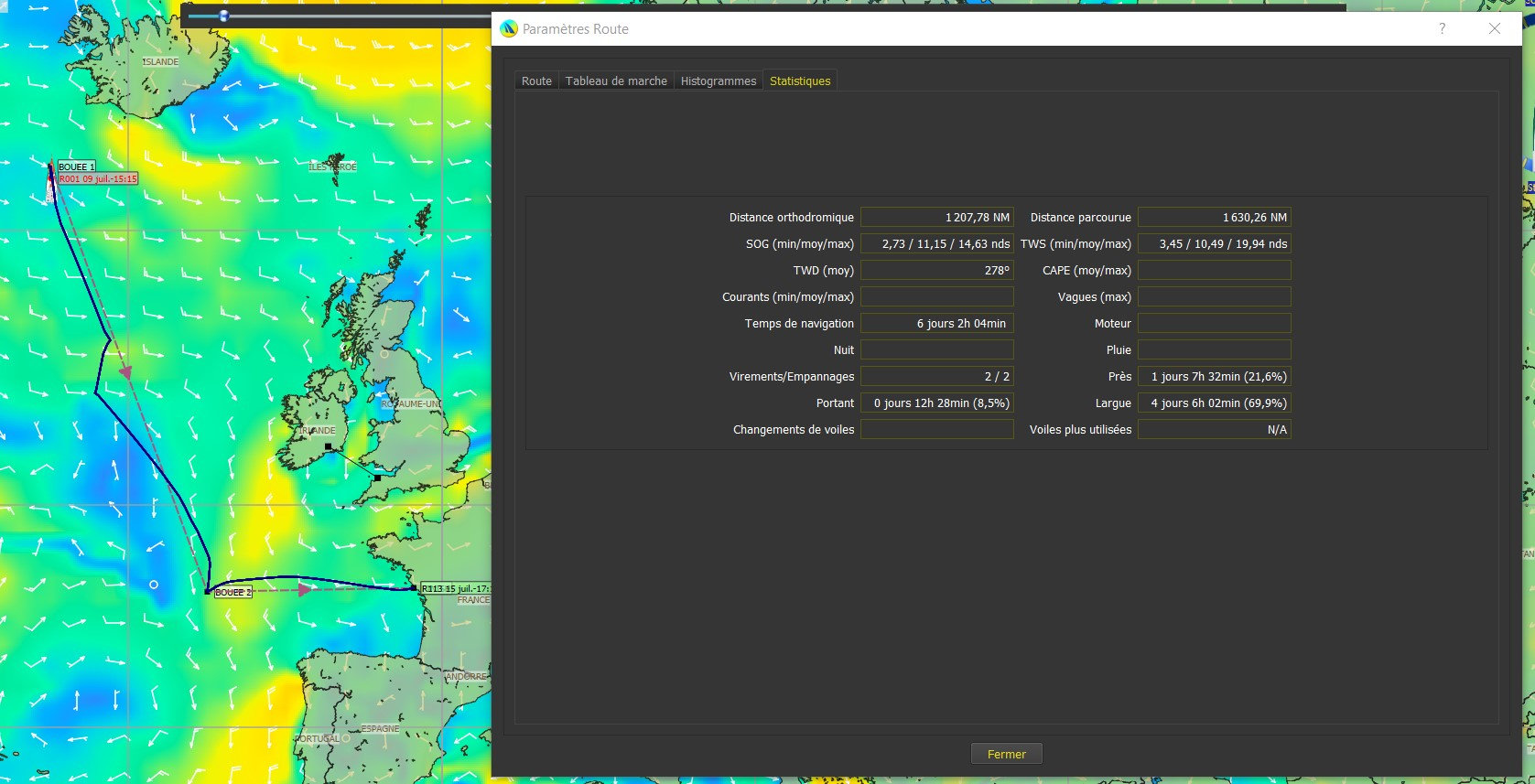The width and height of the screenshot is (1535, 784).
Task: Click the empty CAPE (moy/max) field
Action: pyautogui.click(x=1215, y=271)
